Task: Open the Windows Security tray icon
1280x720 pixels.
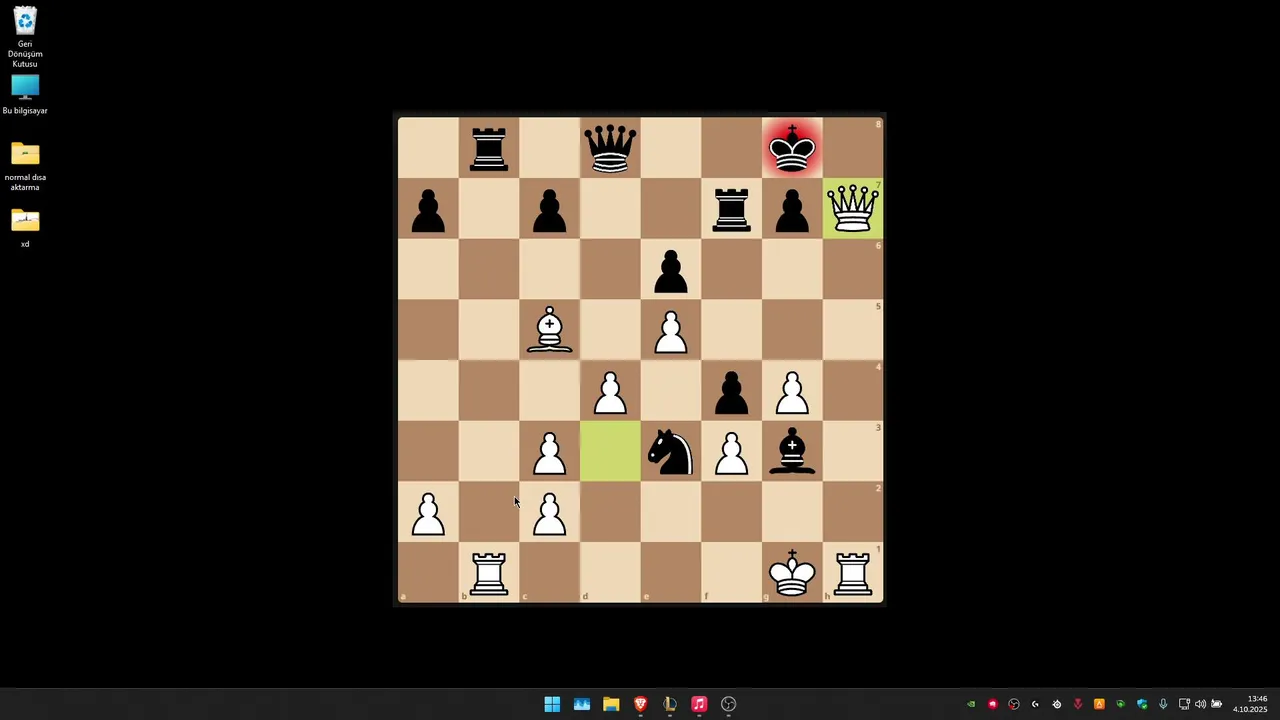Action: pyautogui.click(x=1142, y=704)
